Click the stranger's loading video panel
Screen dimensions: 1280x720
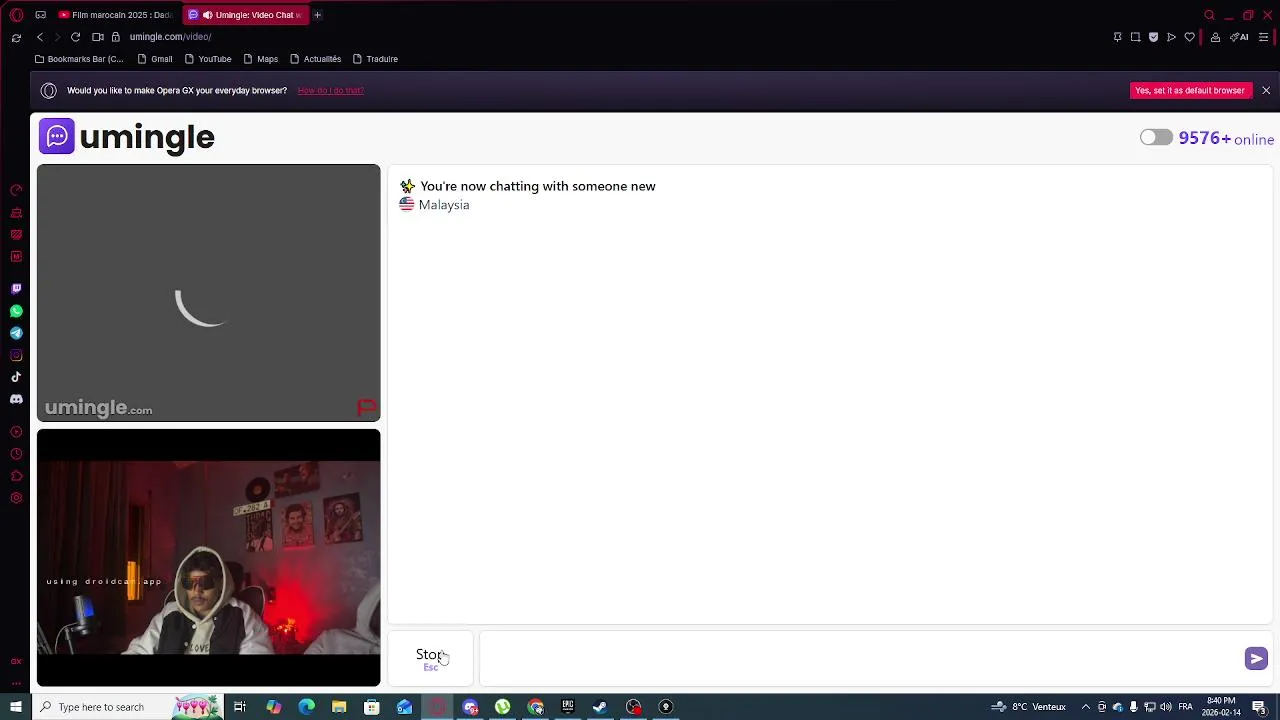coord(209,293)
